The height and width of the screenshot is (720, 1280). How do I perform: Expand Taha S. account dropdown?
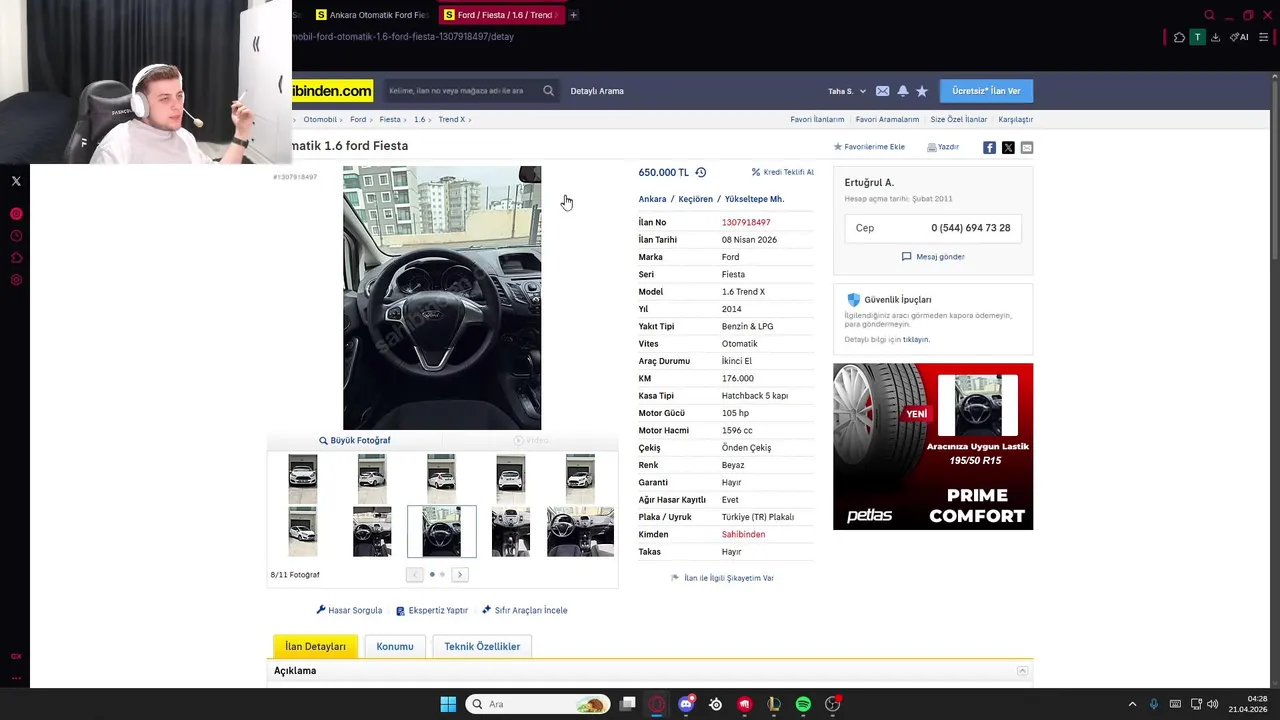point(847,91)
